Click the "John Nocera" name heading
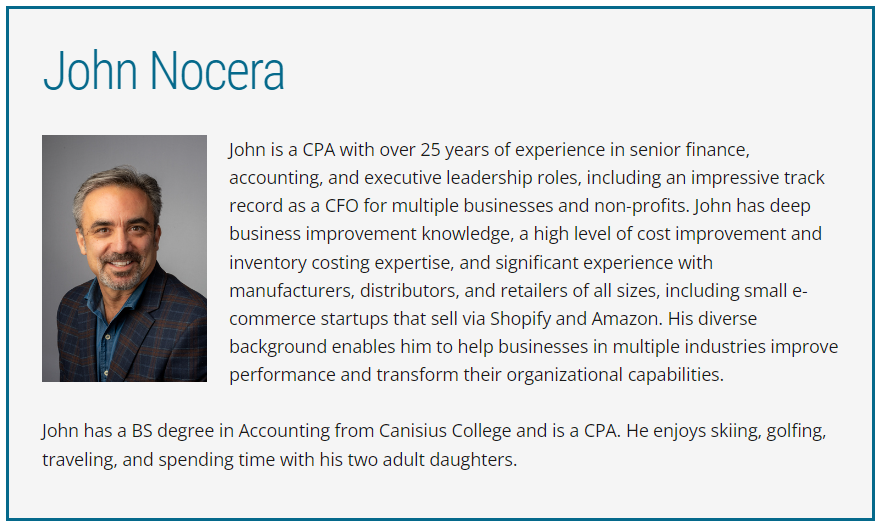Image resolution: width=879 pixels, height=525 pixels. 164,71
